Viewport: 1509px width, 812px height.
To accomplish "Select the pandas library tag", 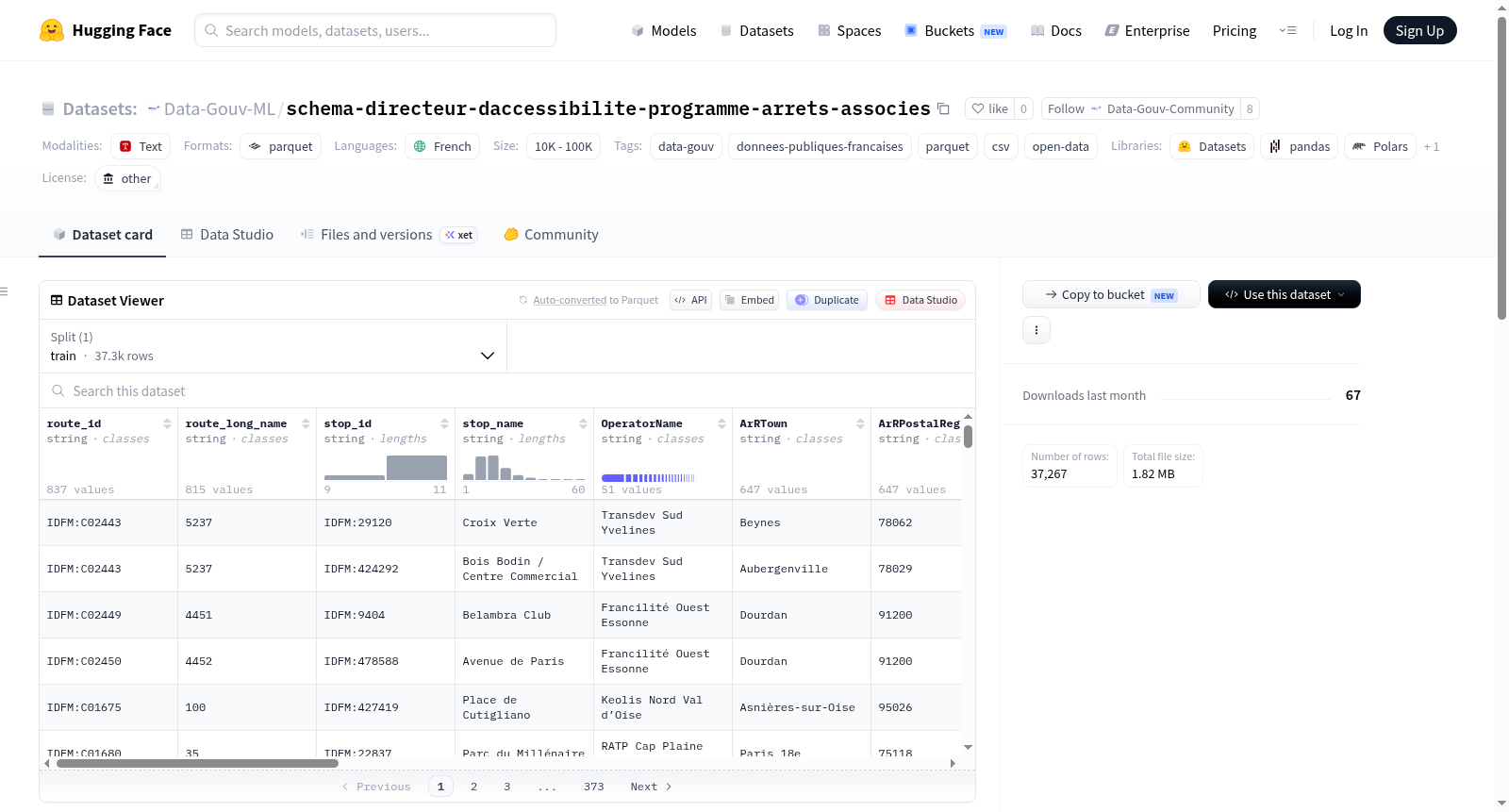I will point(1300,146).
